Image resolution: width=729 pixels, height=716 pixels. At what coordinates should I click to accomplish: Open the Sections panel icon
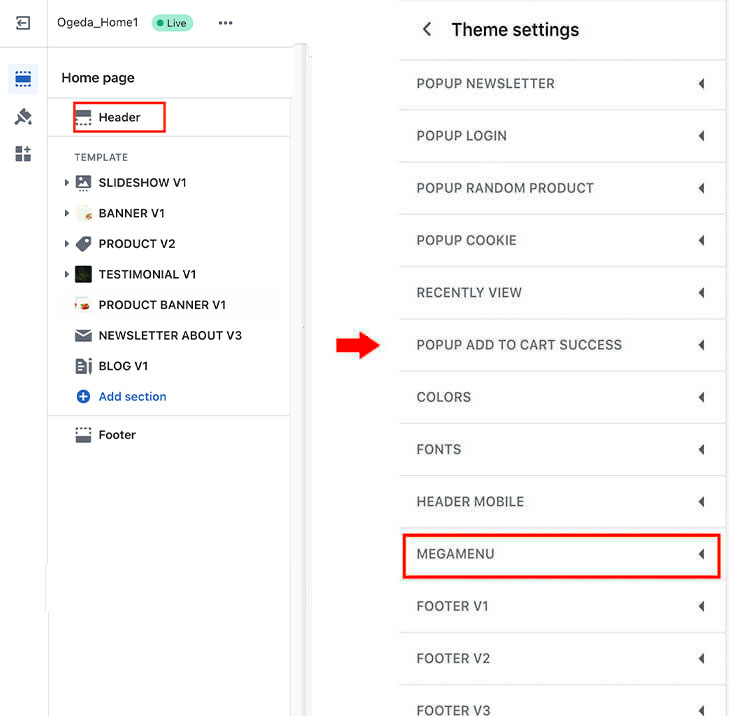(23, 79)
